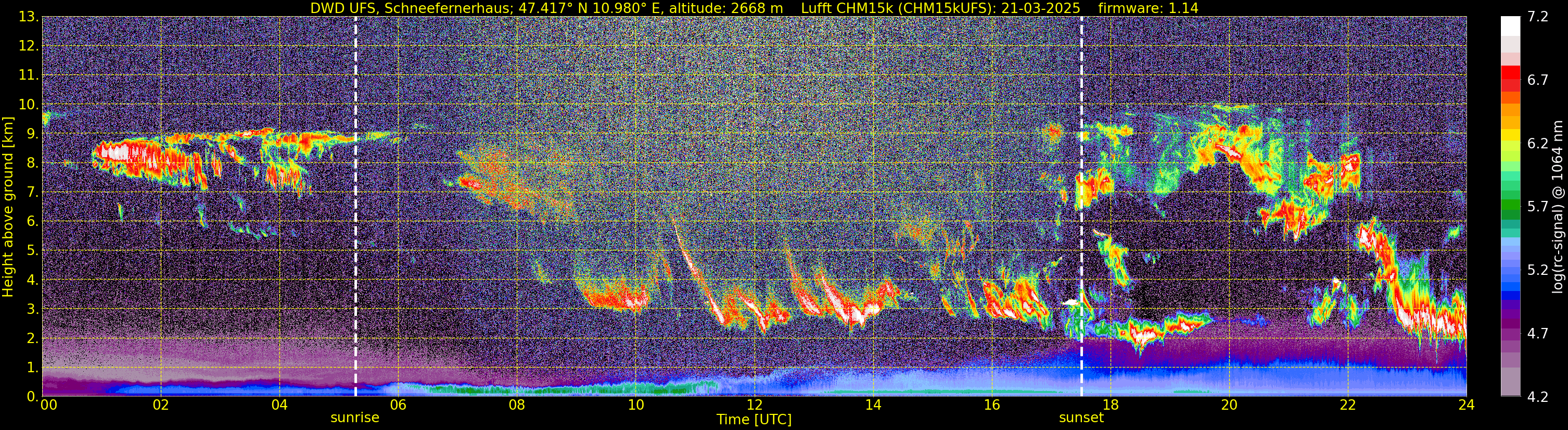This screenshot has height=430, width=1568.
Task: Click the y-axis tick label '6.'
Action: point(33,222)
